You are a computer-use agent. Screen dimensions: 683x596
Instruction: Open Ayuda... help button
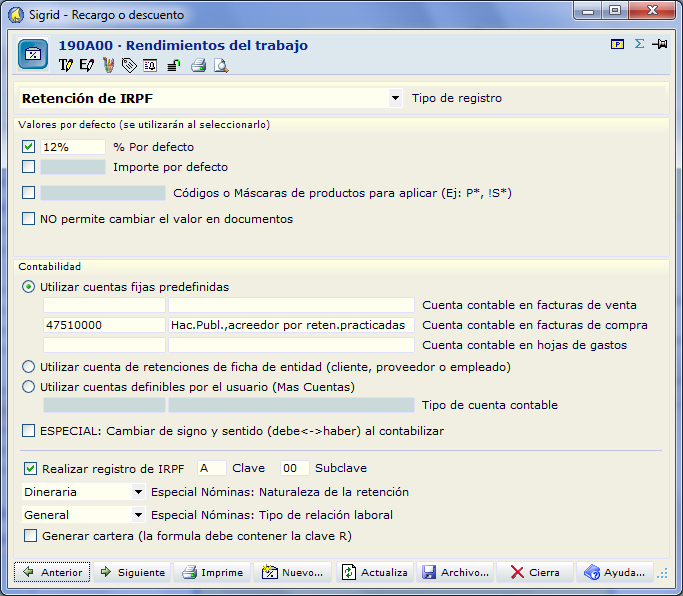coord(615,572)
